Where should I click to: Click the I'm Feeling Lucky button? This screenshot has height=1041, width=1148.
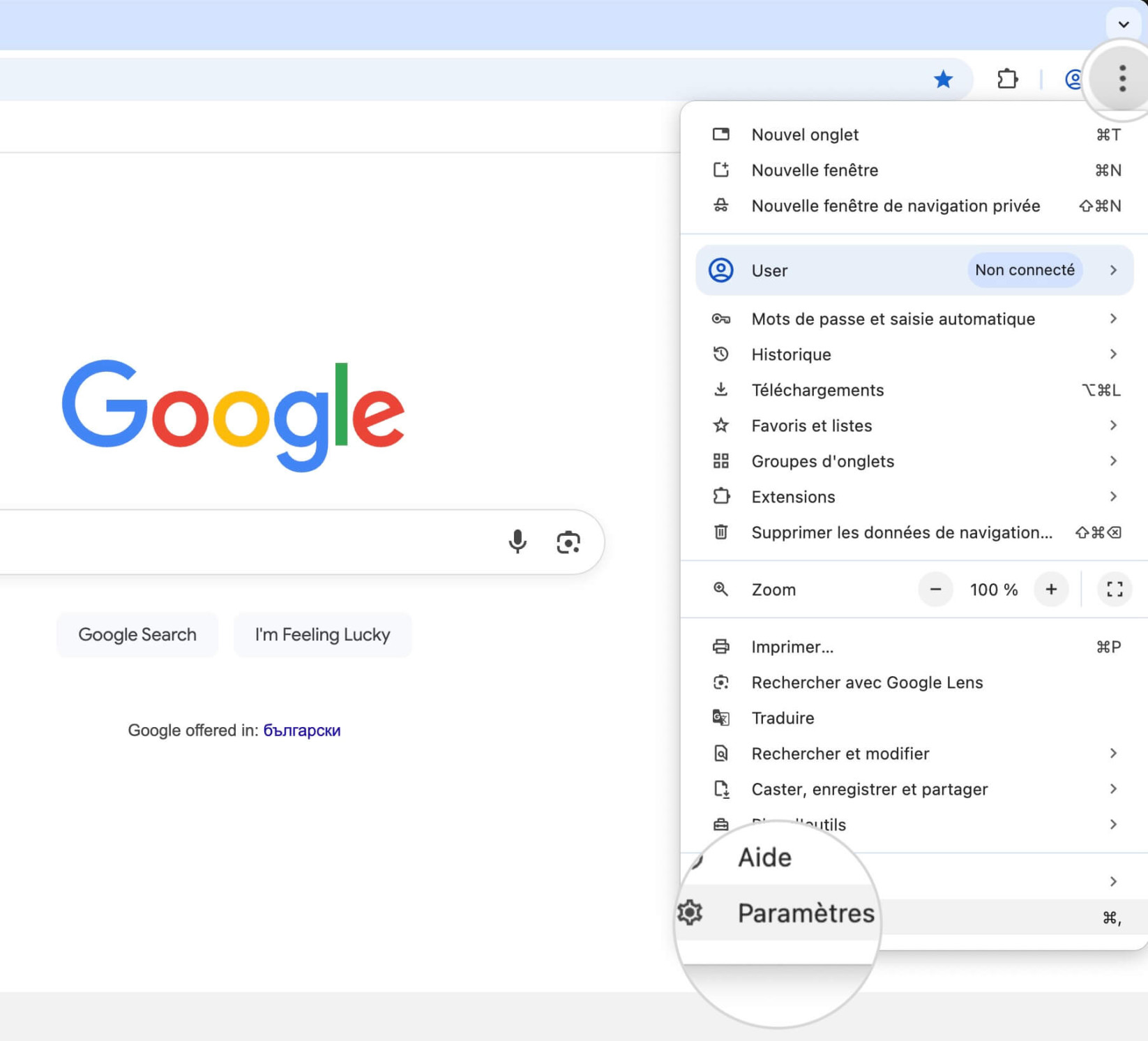pos(323,634)
